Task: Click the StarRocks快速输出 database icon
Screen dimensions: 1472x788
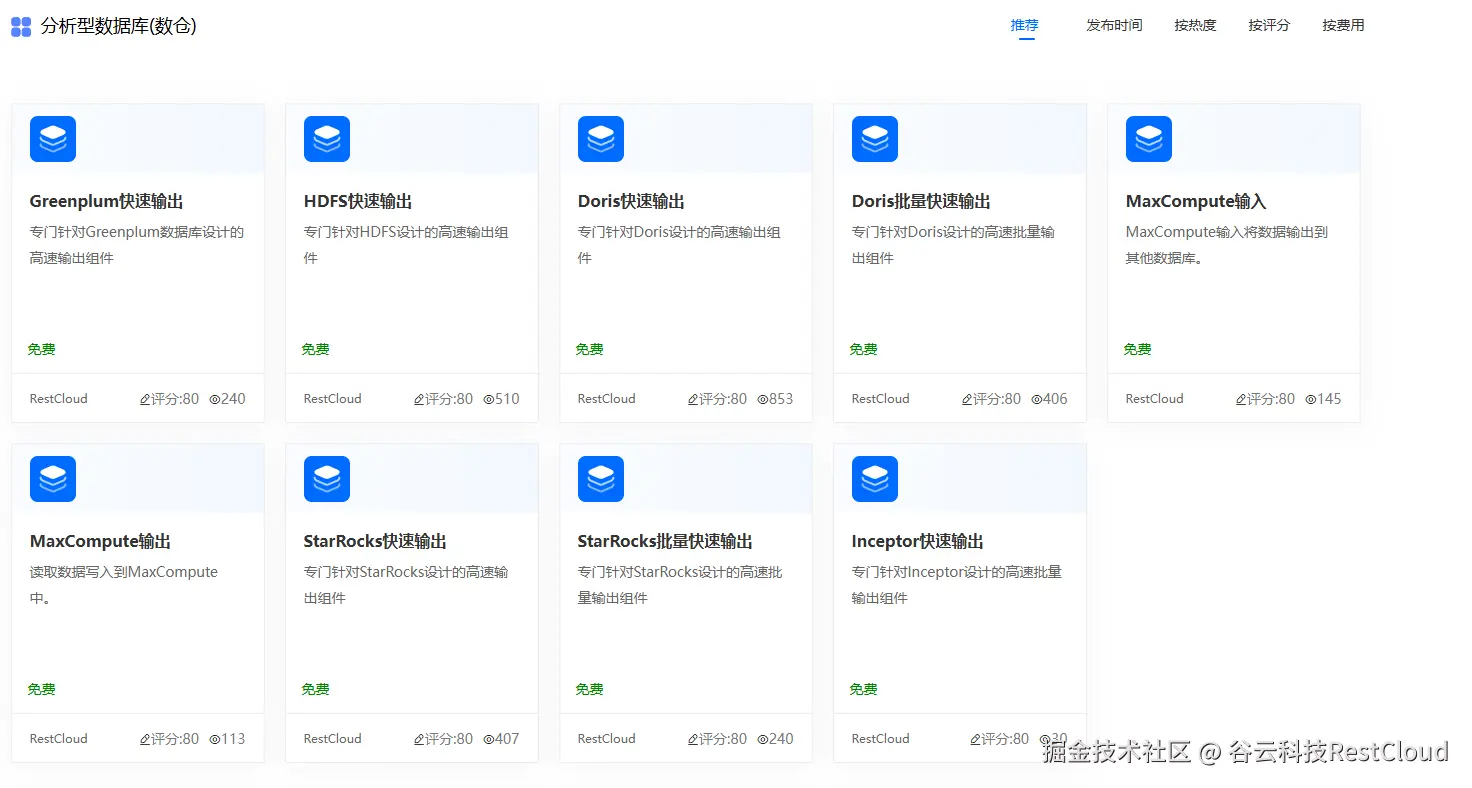Action: (x=326, y=478)
